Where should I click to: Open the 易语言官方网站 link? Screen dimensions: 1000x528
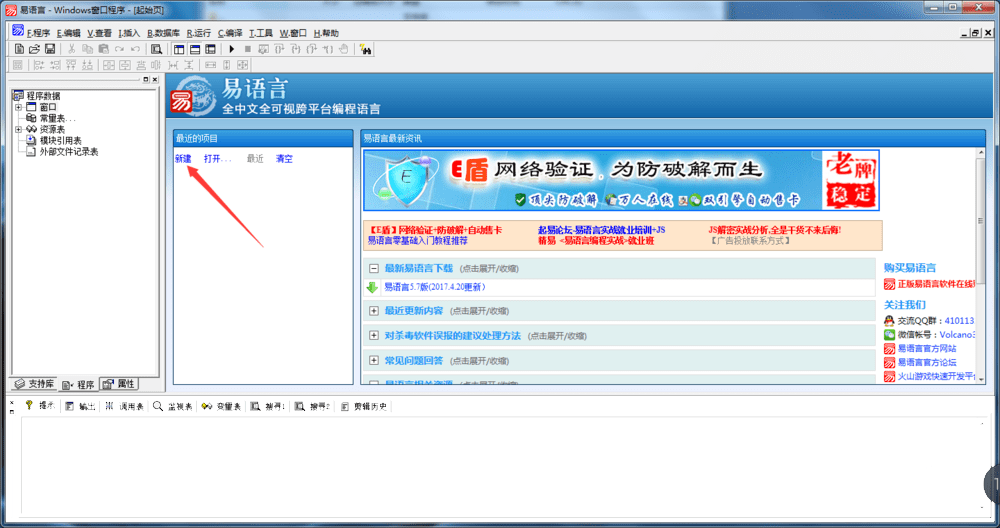click(927, 349)
